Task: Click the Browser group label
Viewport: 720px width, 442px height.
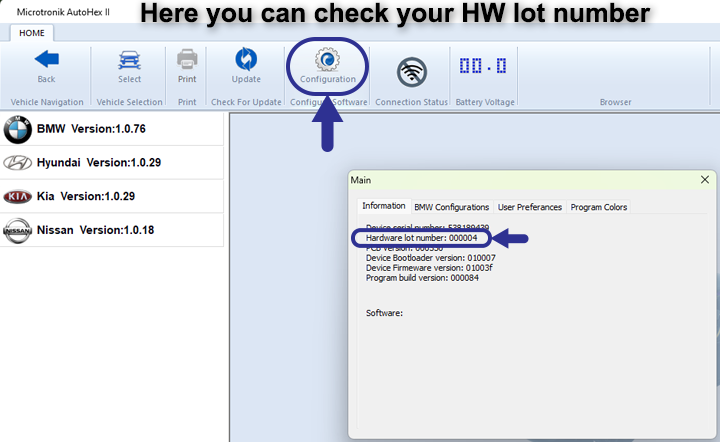Action: [x=615, y=102]
